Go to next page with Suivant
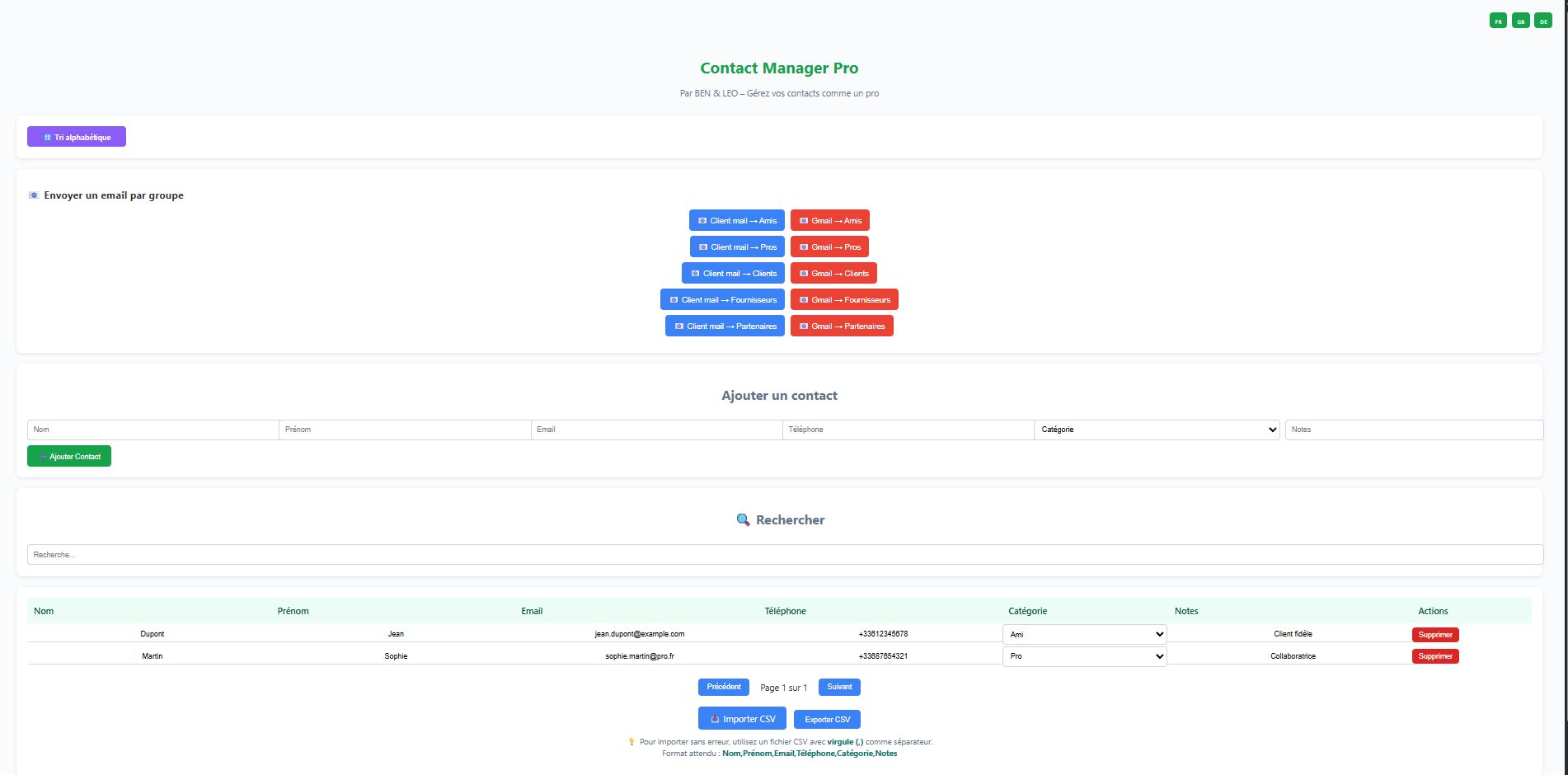 pyautogui.click(x=839, y=687)
